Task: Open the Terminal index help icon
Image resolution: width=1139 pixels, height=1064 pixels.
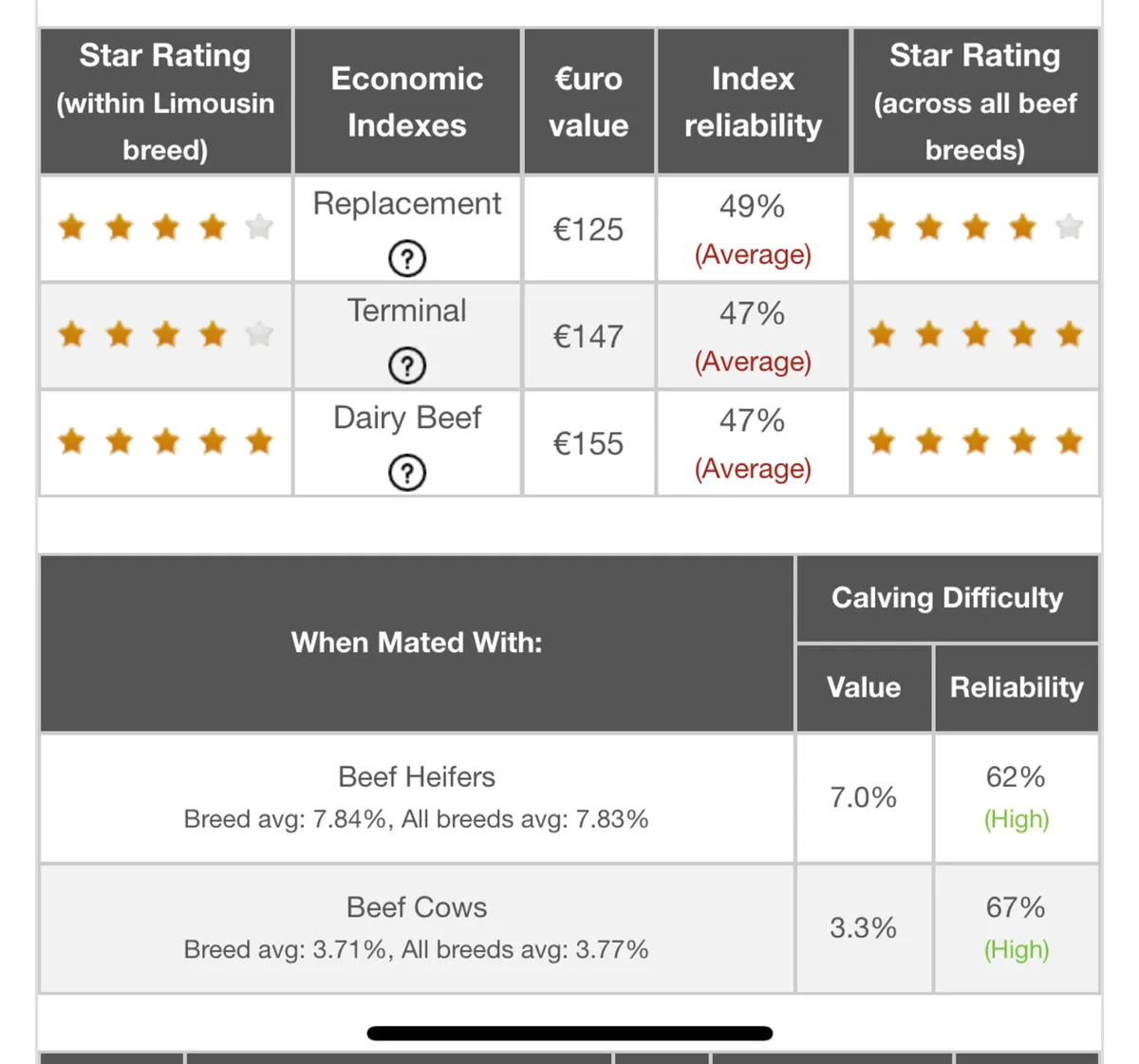Action: click(407, 365)
